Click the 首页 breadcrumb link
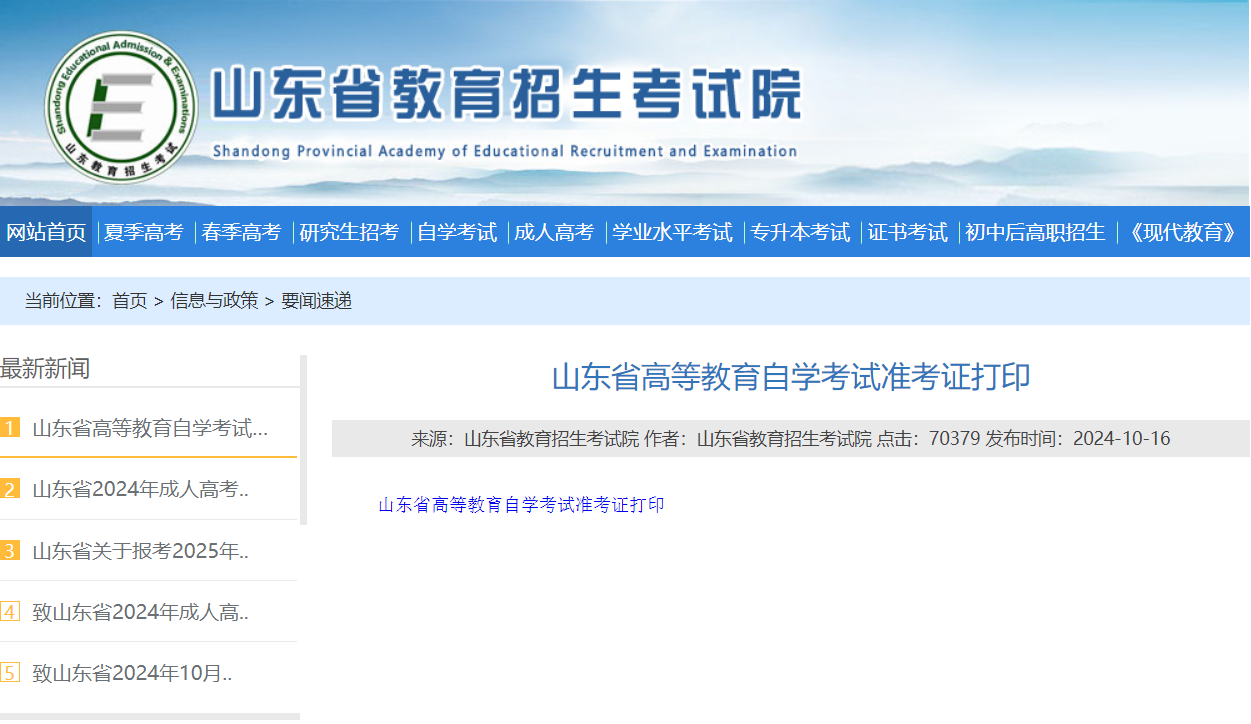This screenshot has height=724, width=1251. (x=129, y=301)
